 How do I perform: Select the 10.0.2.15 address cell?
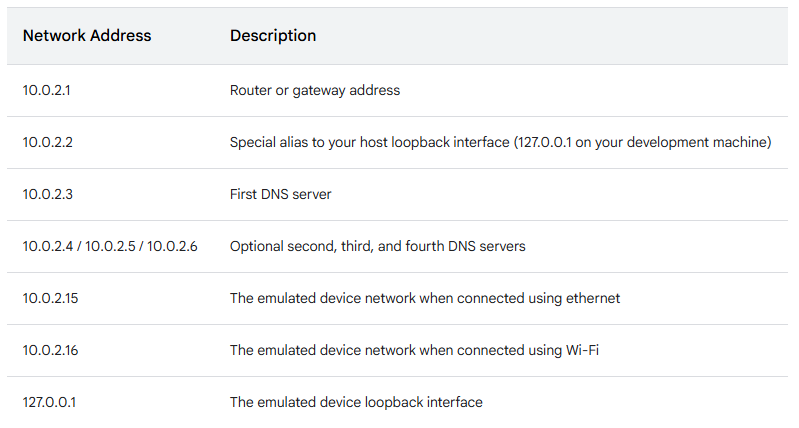pos(50,298)
